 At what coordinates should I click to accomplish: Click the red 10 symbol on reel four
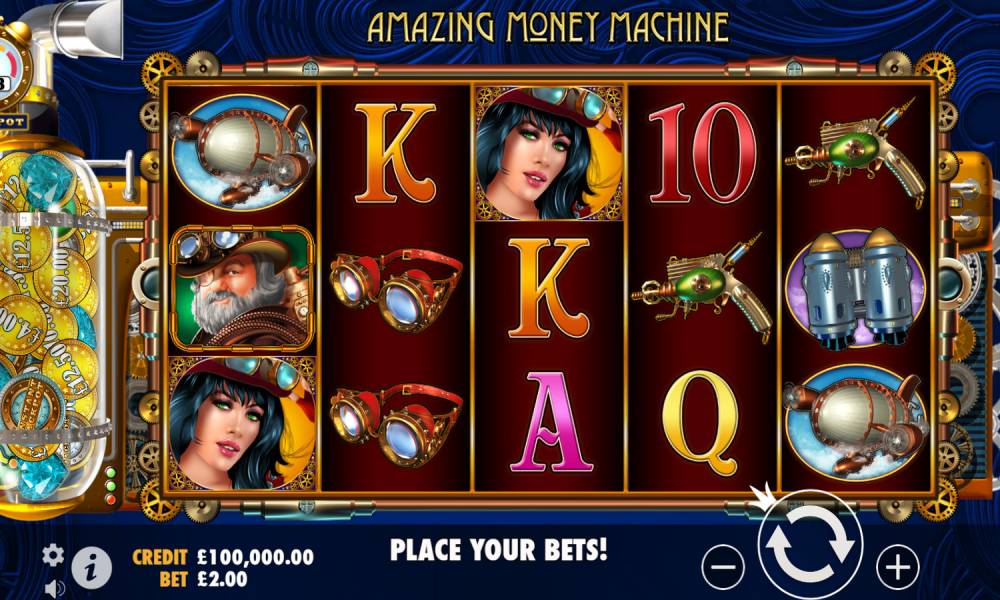pos(702,153)
